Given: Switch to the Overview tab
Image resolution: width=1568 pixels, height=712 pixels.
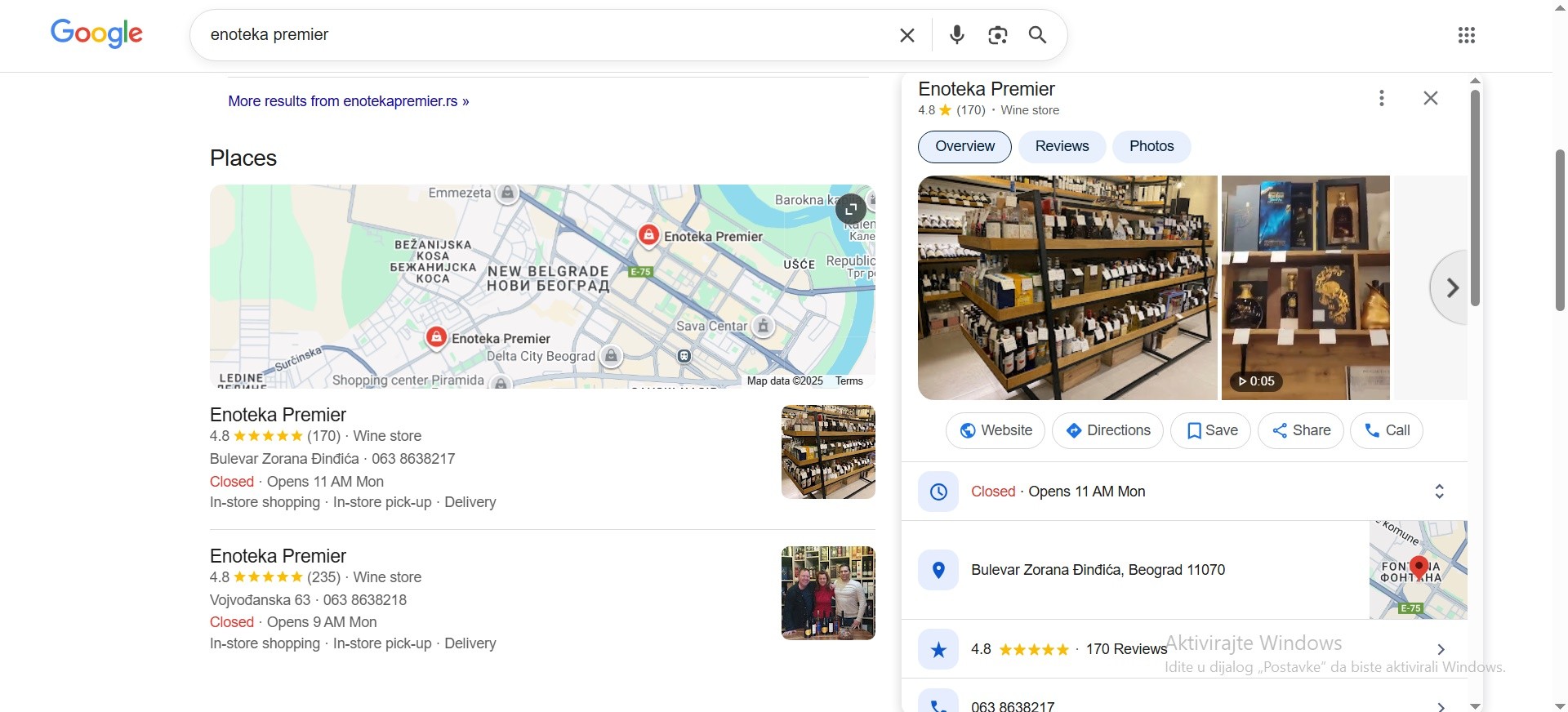Looking at the screenshot, I should click(x=964, y=146).
